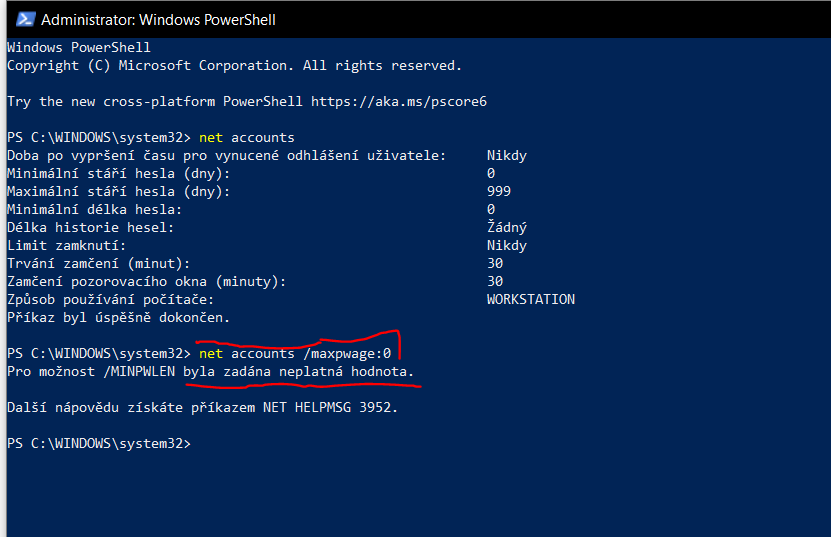The image size is (831, 537).
Task: Click the https://aka.ms/pscore6 URL
Action: pos(399,101)
